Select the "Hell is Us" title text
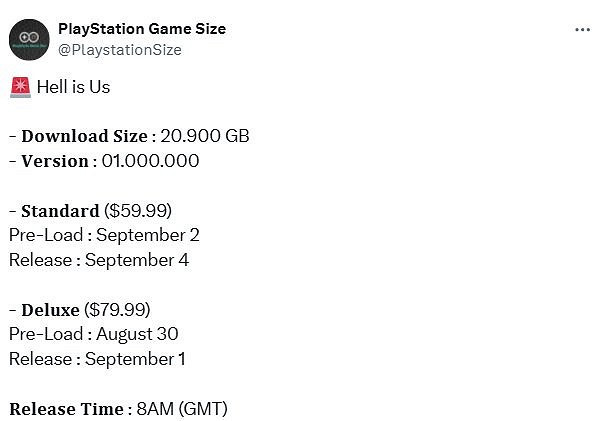Screen dimensions: 603x421 pyautogui.click(x=74, y=87)
